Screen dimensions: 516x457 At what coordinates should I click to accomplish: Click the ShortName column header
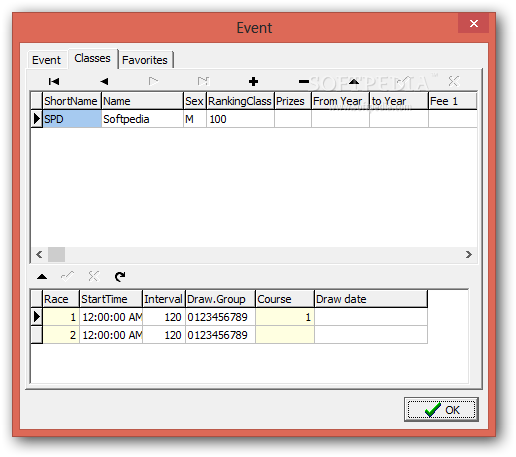72,101
